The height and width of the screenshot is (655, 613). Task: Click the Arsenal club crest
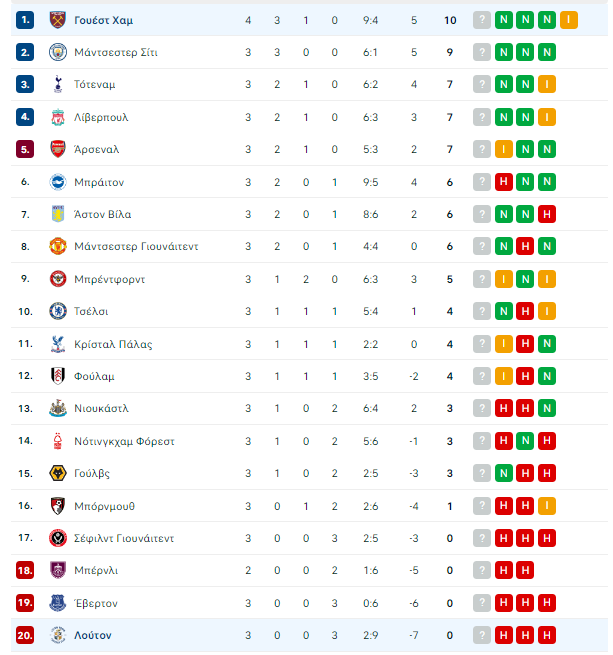[x=58, y=149]
